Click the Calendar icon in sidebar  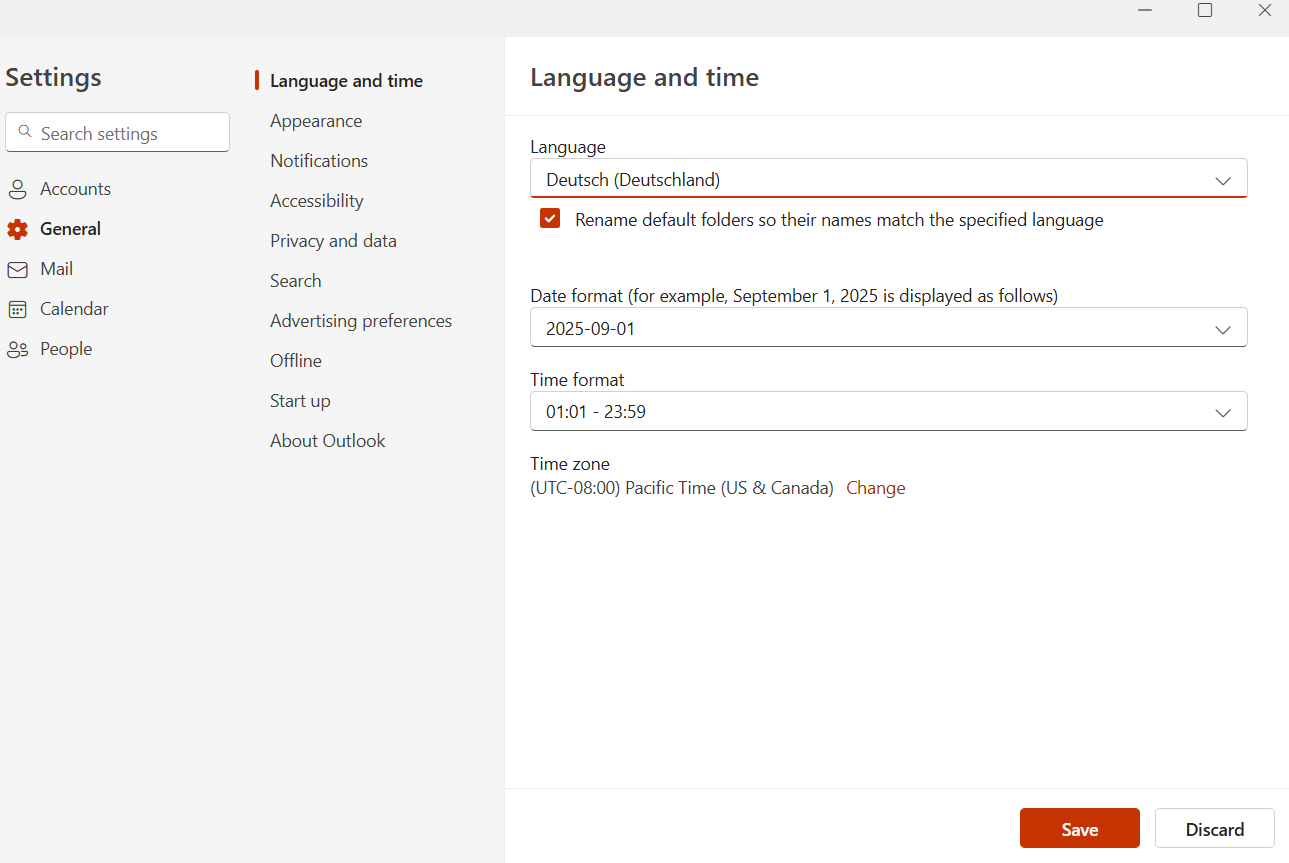tap(17, 309)
